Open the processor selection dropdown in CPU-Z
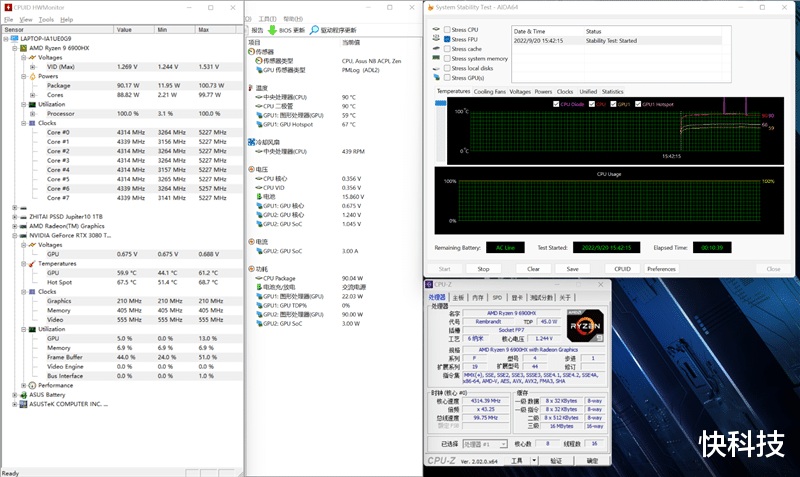This screenshot has width=800, height=477. (486, 444)
